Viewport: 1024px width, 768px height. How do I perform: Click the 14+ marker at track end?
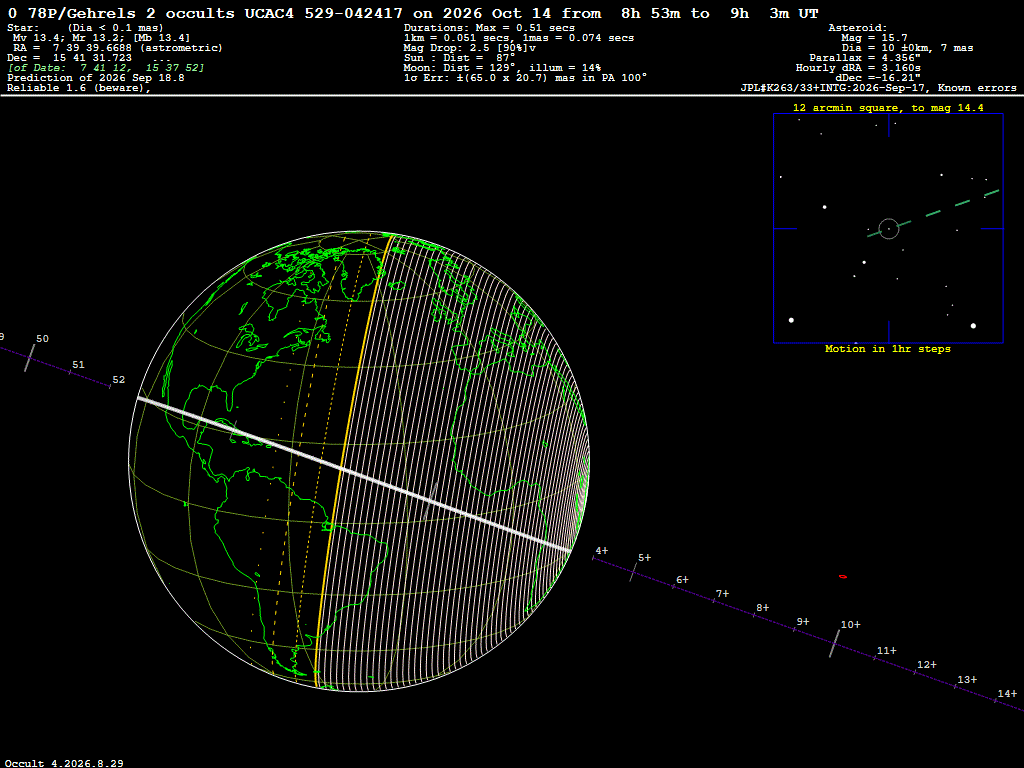pyautogui.click(x=1006, y=694)
